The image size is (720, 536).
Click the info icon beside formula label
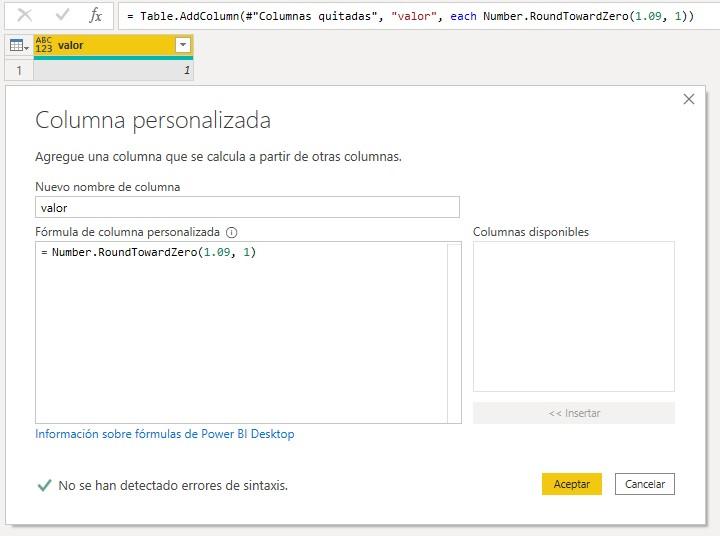coord(232,232)
